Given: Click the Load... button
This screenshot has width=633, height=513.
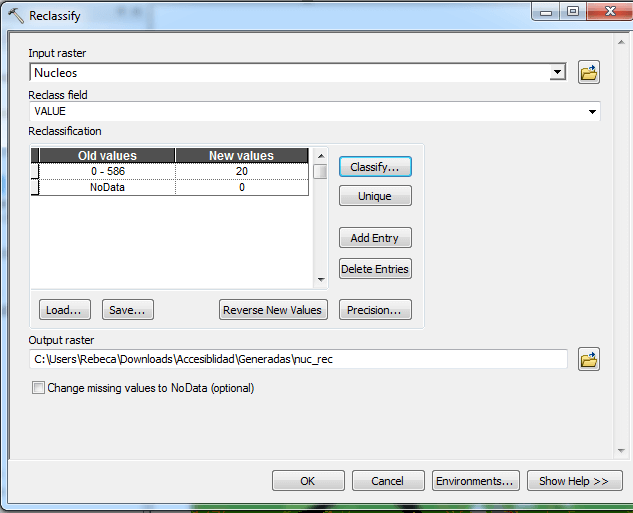Looking at the screenshot, I should [65, 310].
